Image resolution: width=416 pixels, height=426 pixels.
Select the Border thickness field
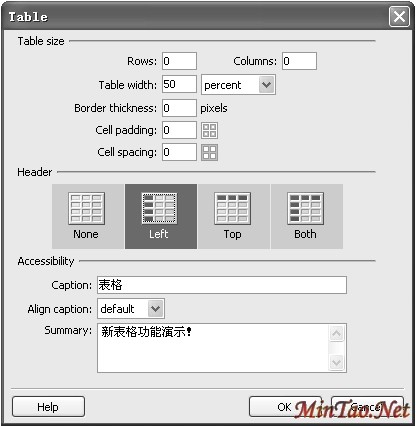point(179,108)
